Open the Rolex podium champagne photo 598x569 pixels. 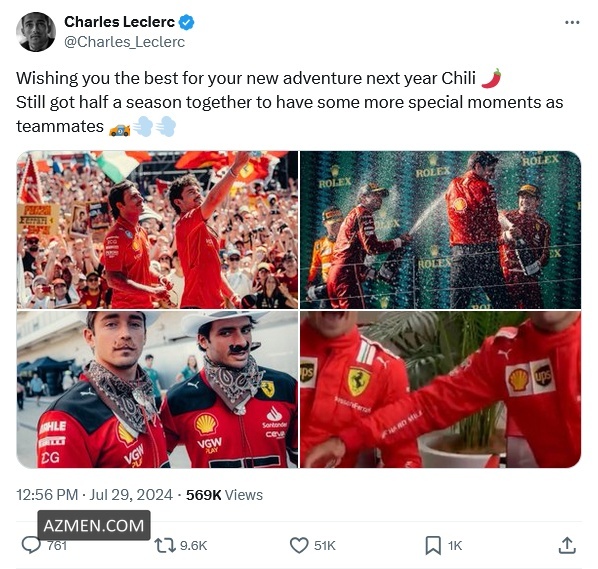point(440,230)
